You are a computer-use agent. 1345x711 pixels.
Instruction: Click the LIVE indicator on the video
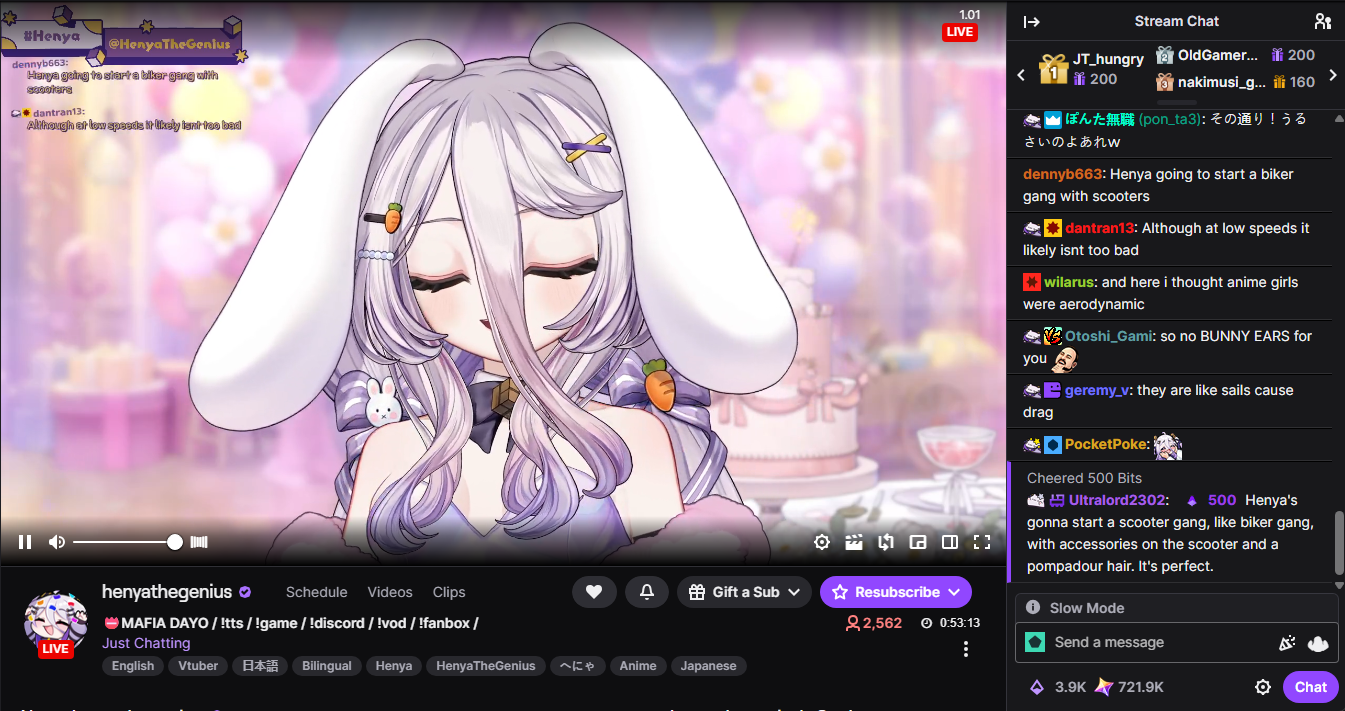[959, 32]
